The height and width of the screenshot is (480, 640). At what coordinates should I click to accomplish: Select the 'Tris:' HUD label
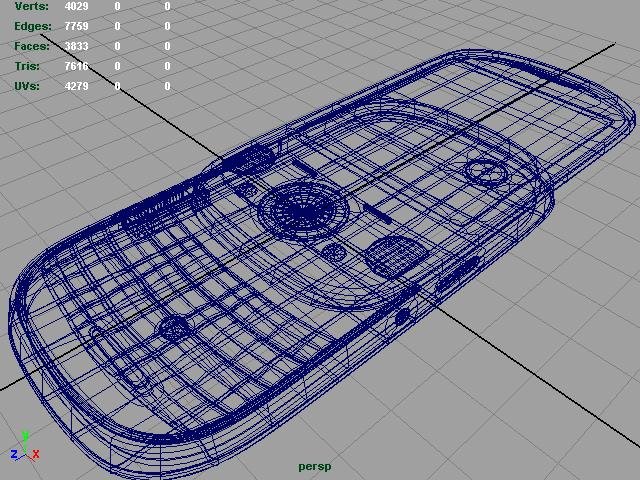(x=27, y=66)
